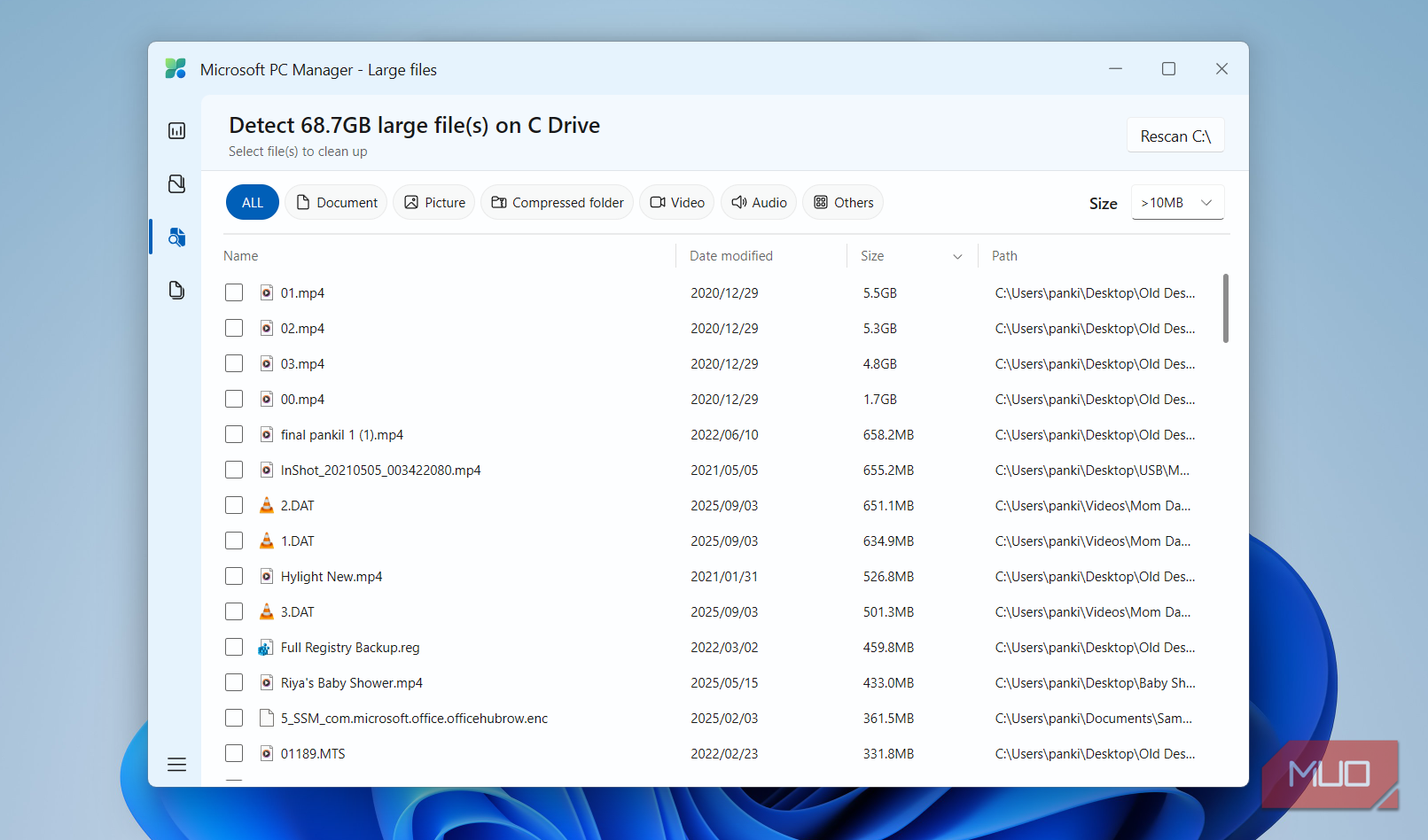Click the Rescan C:\ button
The image size is (1428, 840).
(x=1175, y=136)
